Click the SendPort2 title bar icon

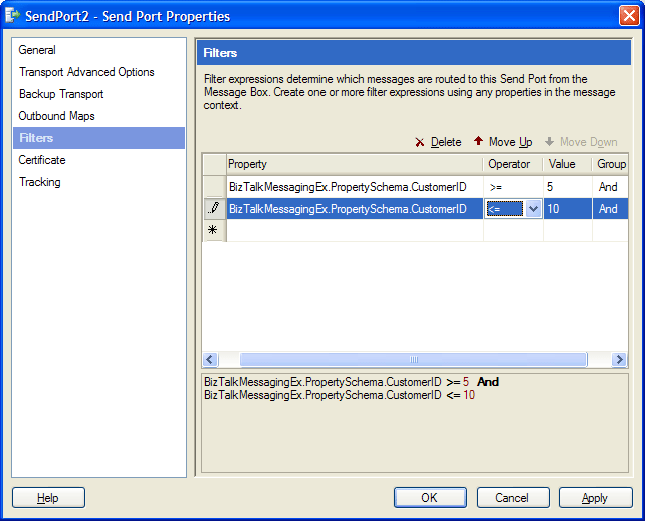(x=12, y=16)
